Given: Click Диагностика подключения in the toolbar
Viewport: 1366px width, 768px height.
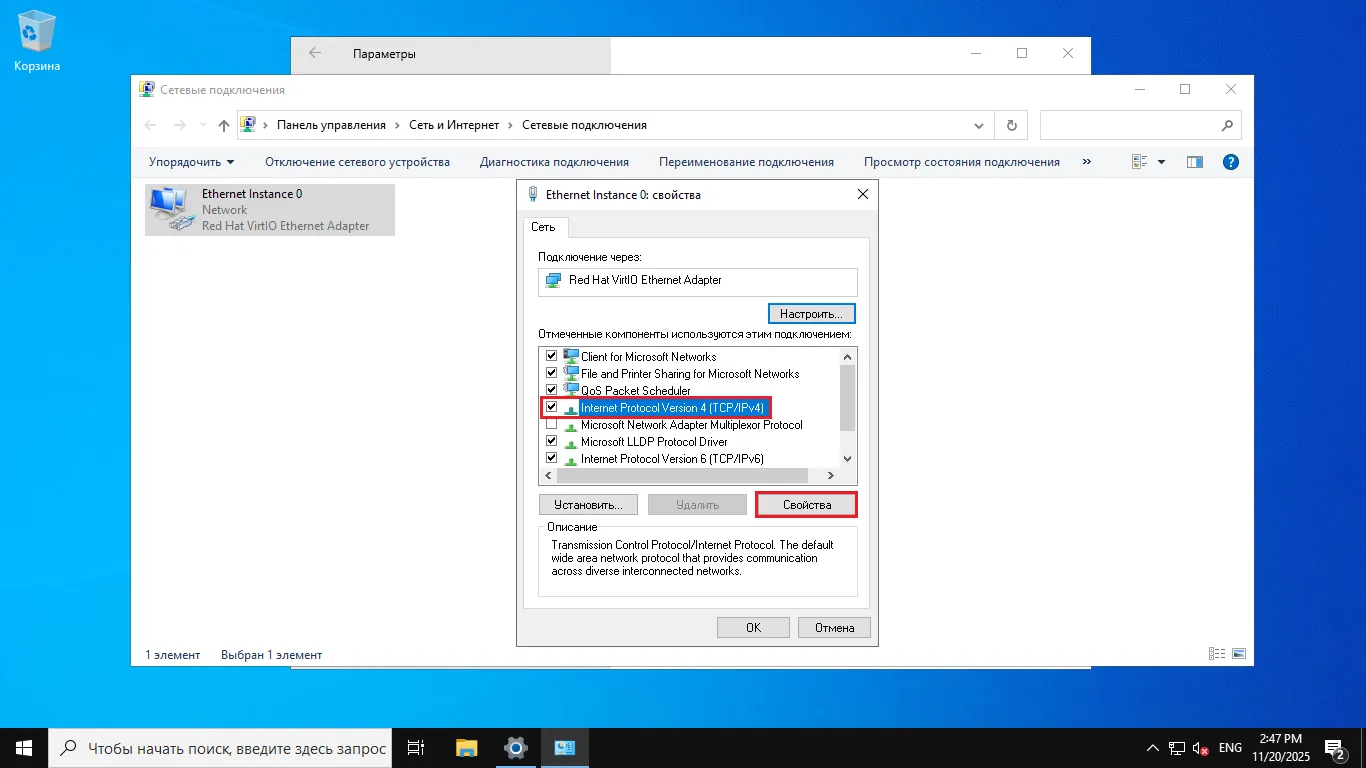Looking at the screenshot, I should pos(554,162).
